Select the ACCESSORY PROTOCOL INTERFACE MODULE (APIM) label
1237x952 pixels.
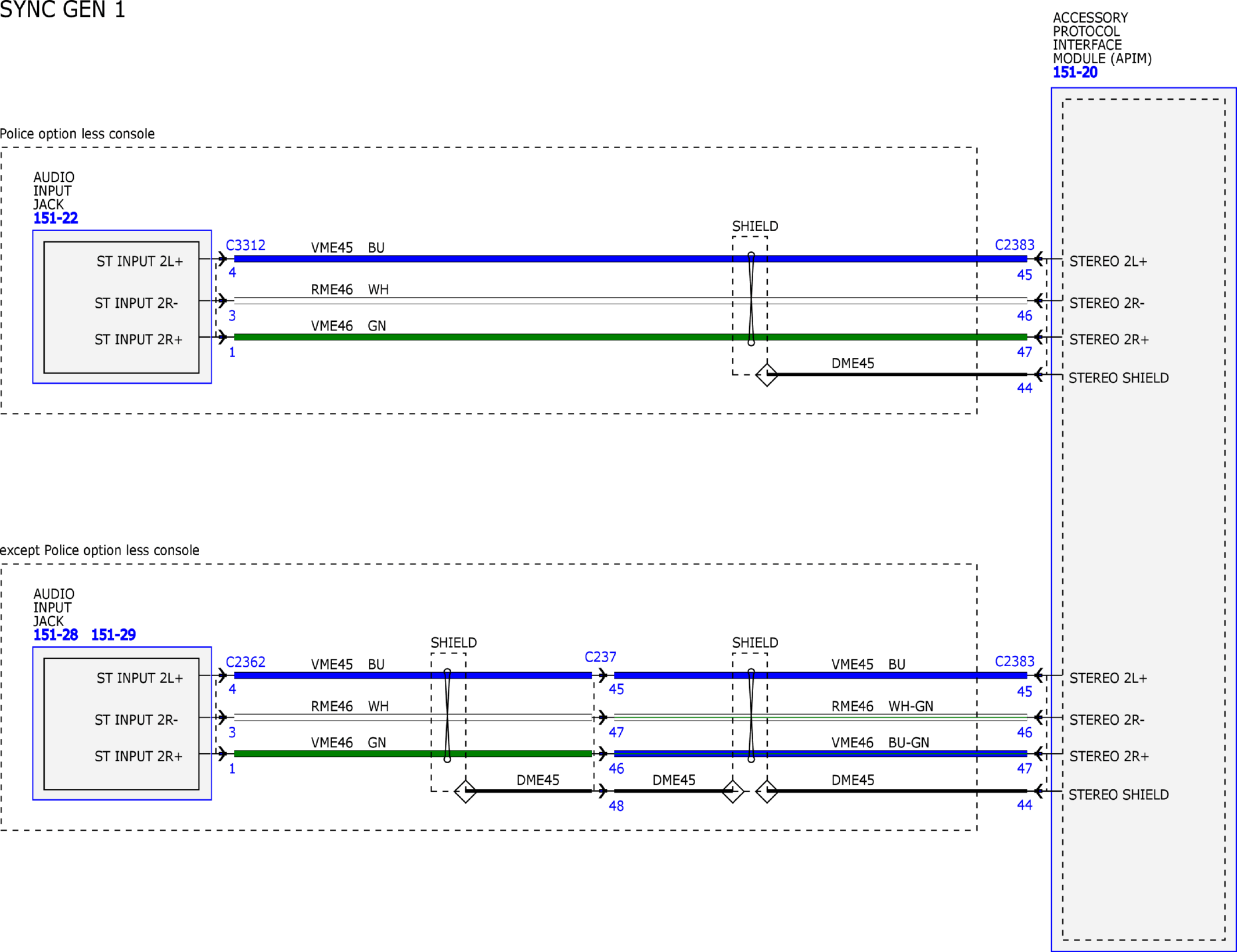pyautogui.click(x=1102, y=38)
